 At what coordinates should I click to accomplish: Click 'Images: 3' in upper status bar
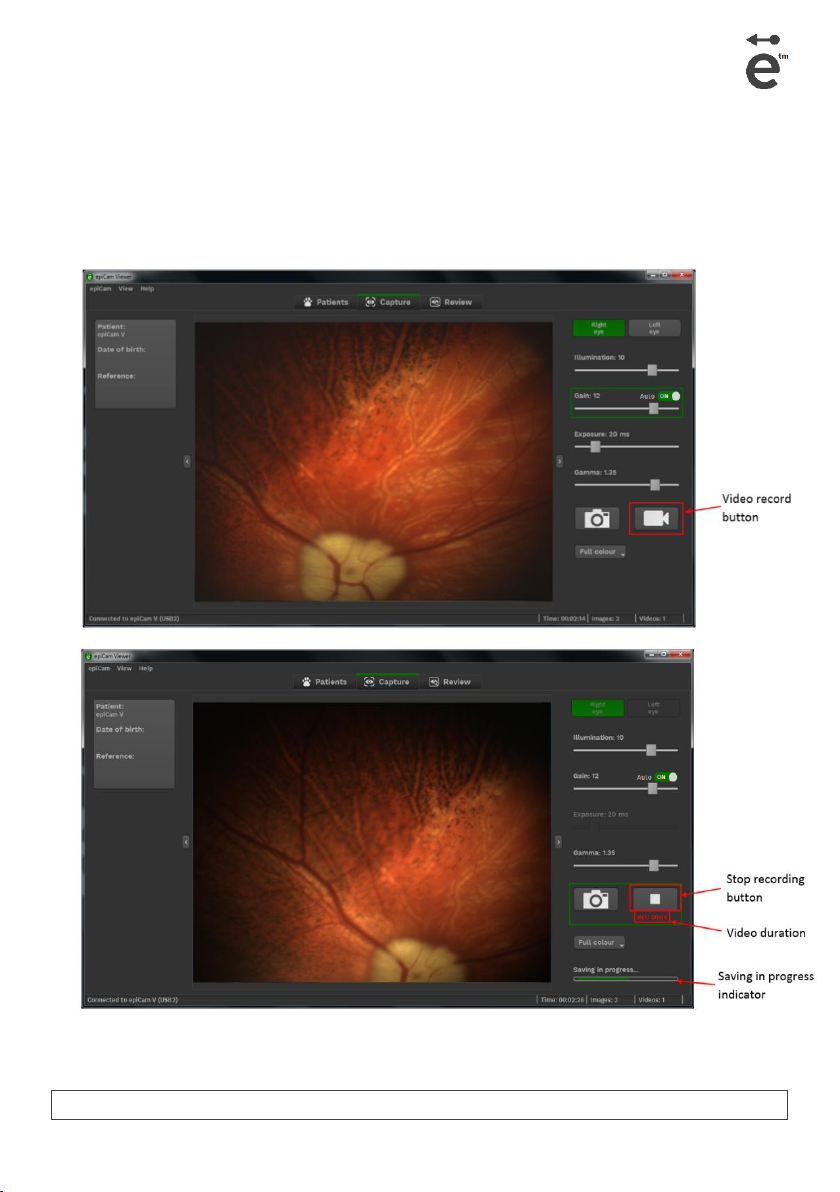tap(606, 619)
